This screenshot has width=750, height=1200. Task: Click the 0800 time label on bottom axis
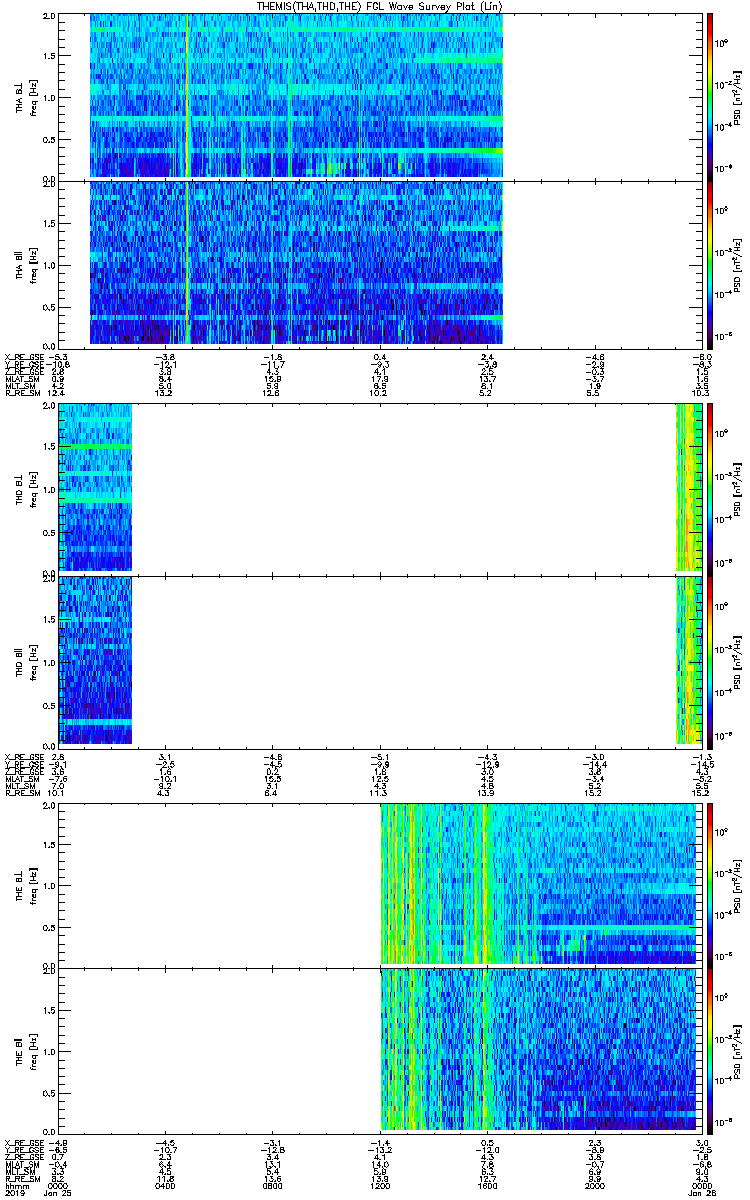273,1185
